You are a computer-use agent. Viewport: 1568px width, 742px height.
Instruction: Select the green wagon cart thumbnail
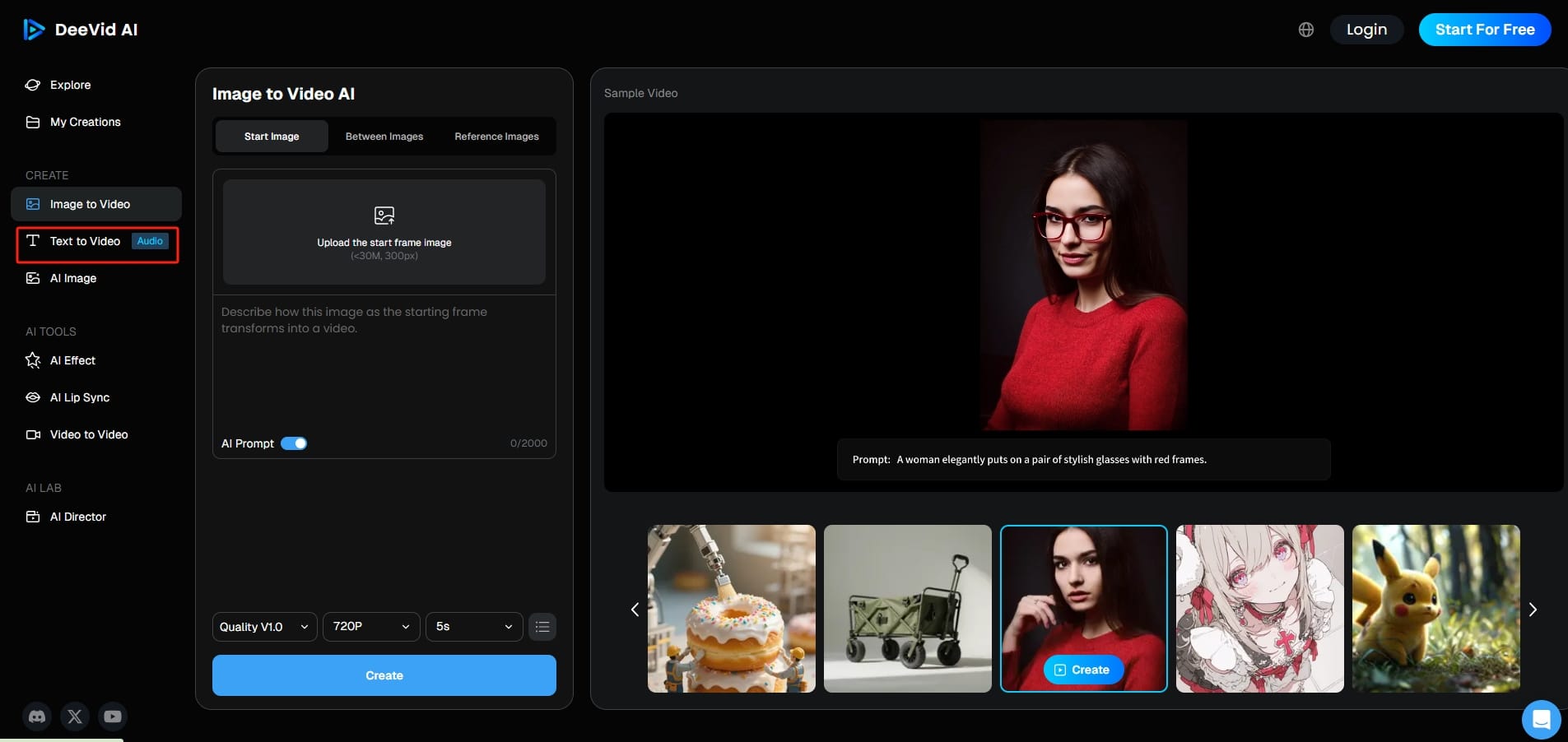tap(908, 609)
